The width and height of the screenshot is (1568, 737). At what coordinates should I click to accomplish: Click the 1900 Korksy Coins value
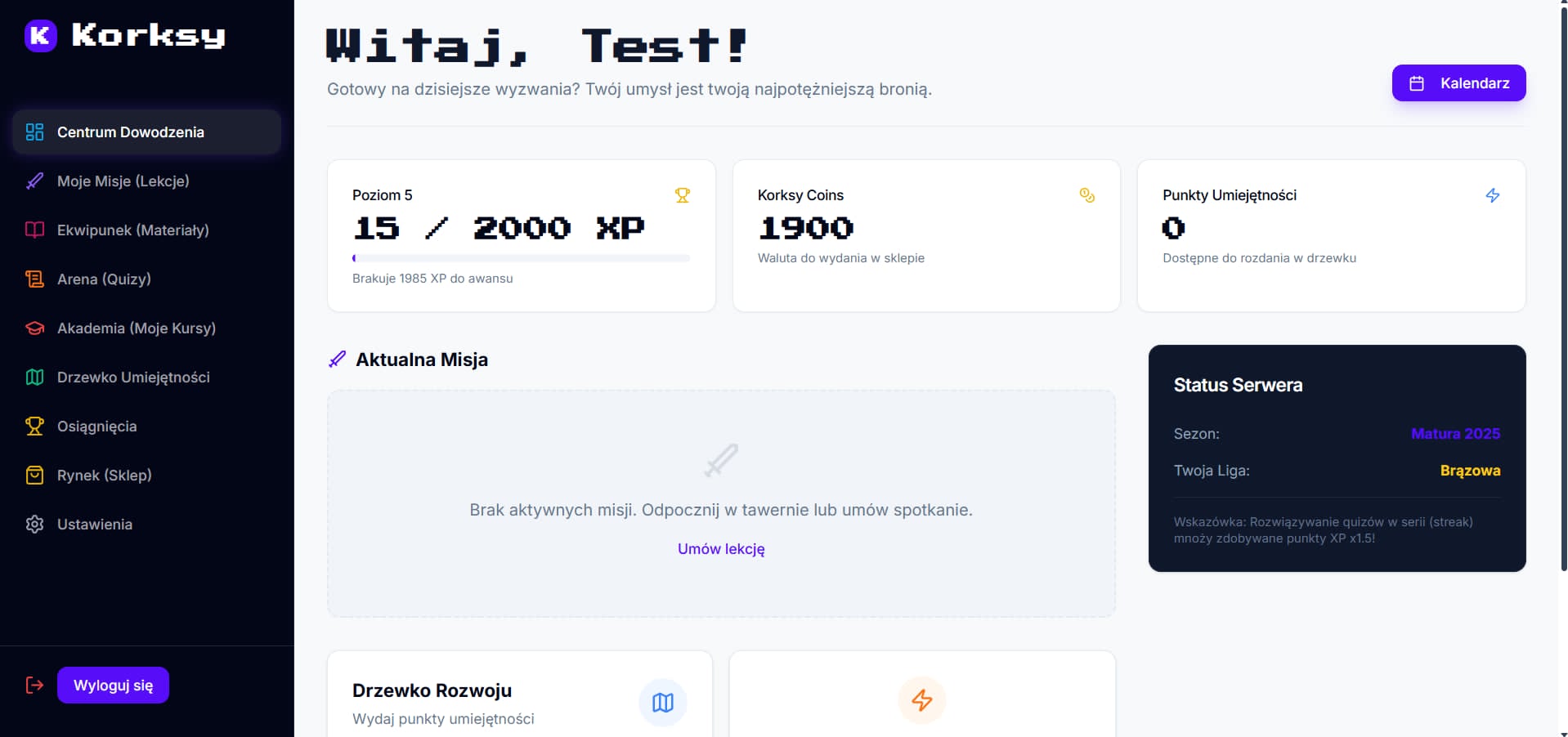(806, 228)
